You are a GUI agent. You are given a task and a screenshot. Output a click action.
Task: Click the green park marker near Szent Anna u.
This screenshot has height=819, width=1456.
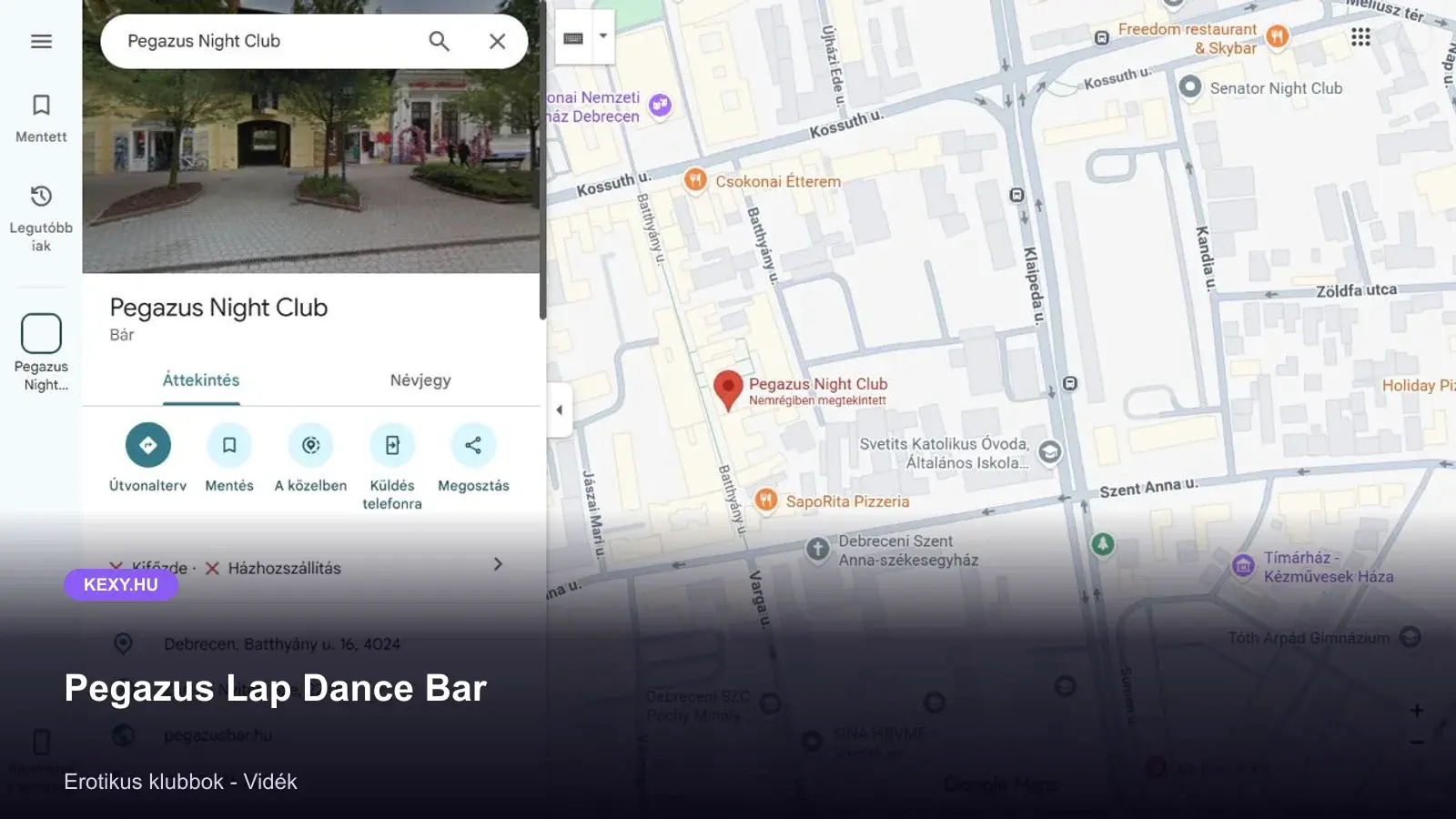(1103, 544)
